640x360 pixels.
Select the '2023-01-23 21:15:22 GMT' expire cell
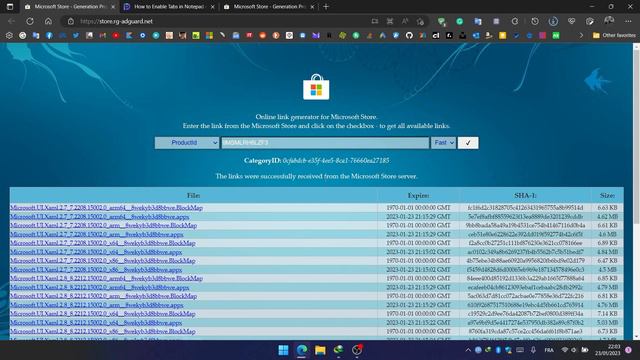pyautogui.click(x=418, y=322)
